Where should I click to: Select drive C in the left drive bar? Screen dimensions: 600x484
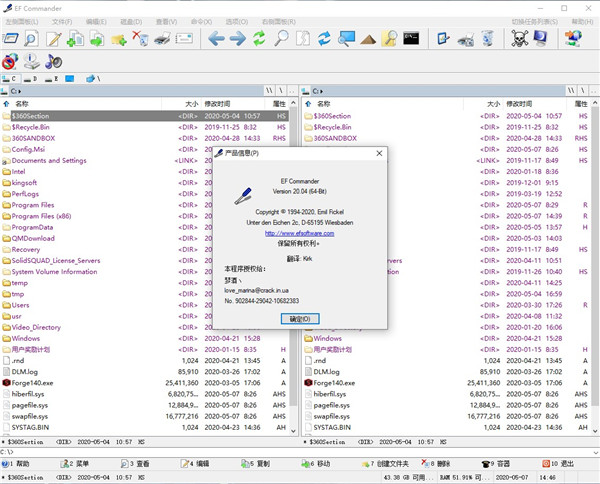pyautogui.click(x=13, y=77)
